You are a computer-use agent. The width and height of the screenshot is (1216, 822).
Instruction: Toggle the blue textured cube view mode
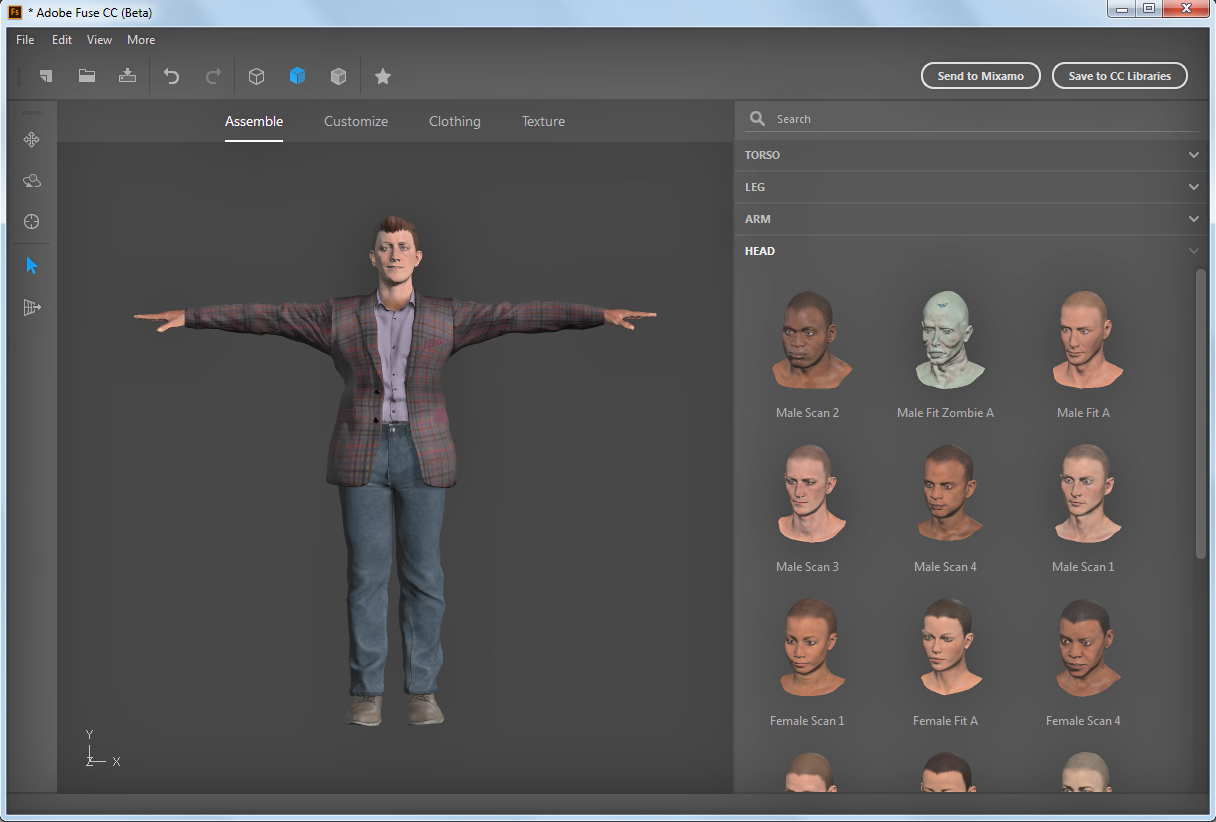297,76
